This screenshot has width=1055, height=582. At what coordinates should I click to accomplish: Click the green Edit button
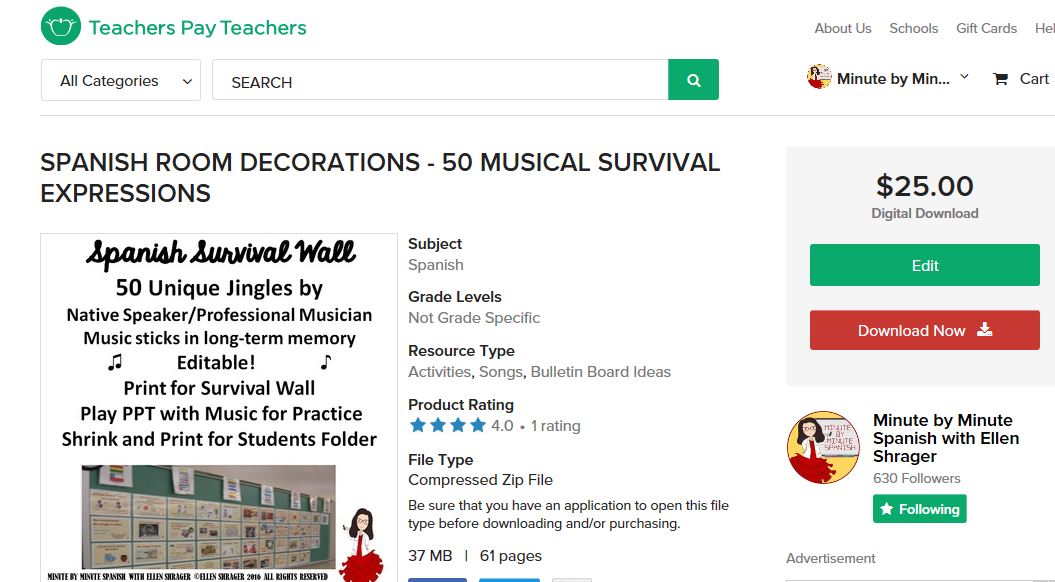pyautogui.click(x=924, y=265)
